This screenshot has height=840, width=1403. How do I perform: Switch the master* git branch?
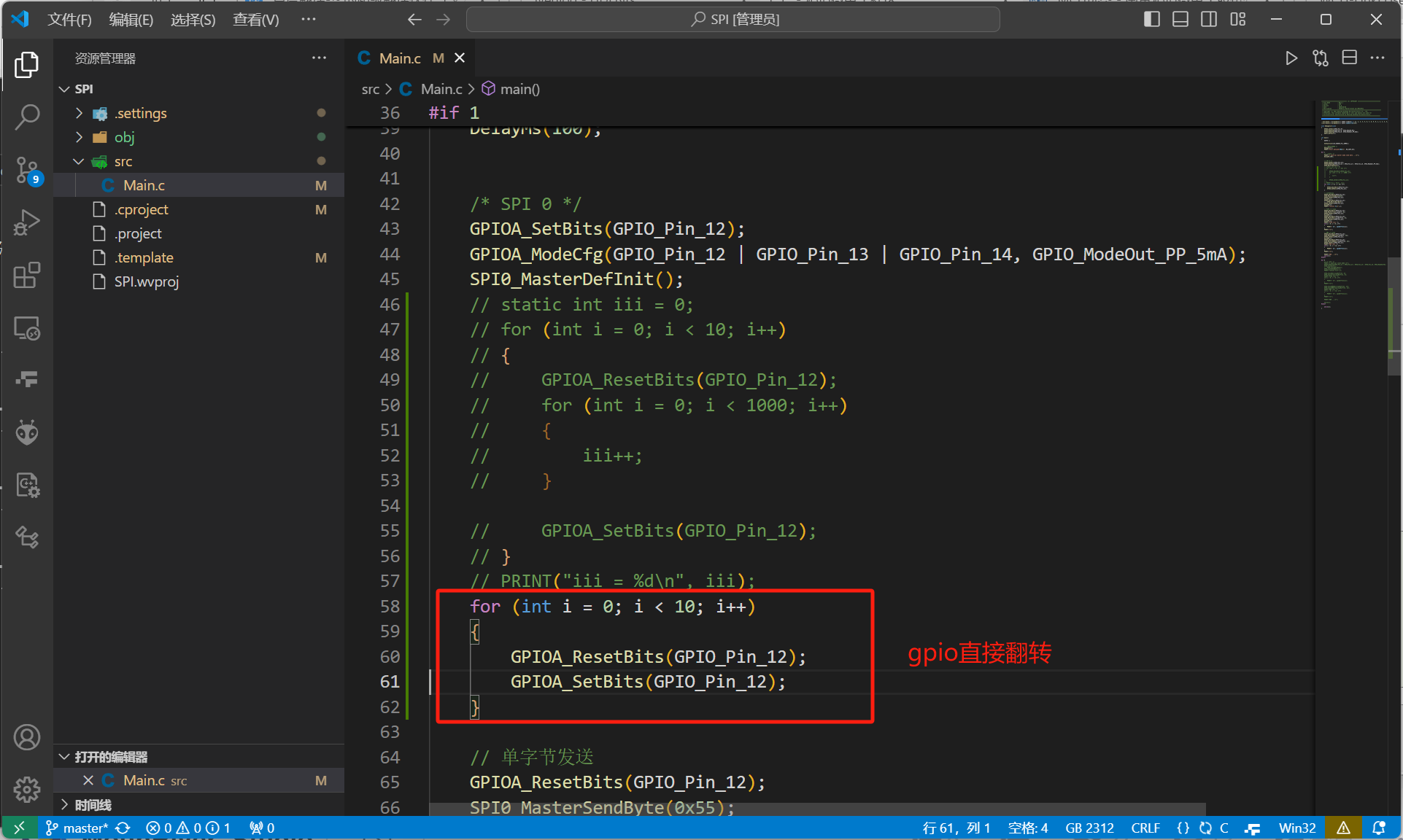[x=77, y=828]
